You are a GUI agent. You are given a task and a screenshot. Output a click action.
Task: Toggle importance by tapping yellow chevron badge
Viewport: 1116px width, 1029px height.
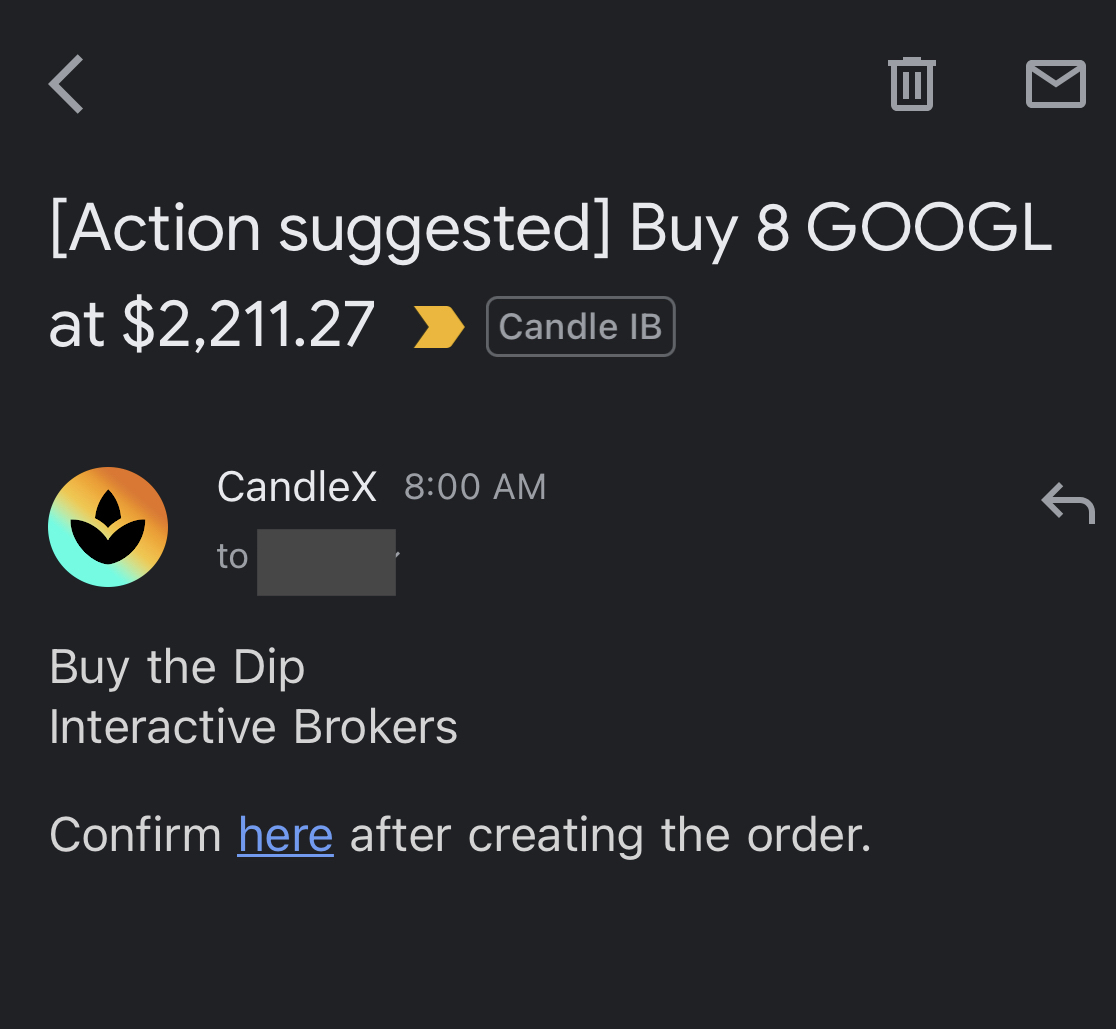[x=437, y=326]
